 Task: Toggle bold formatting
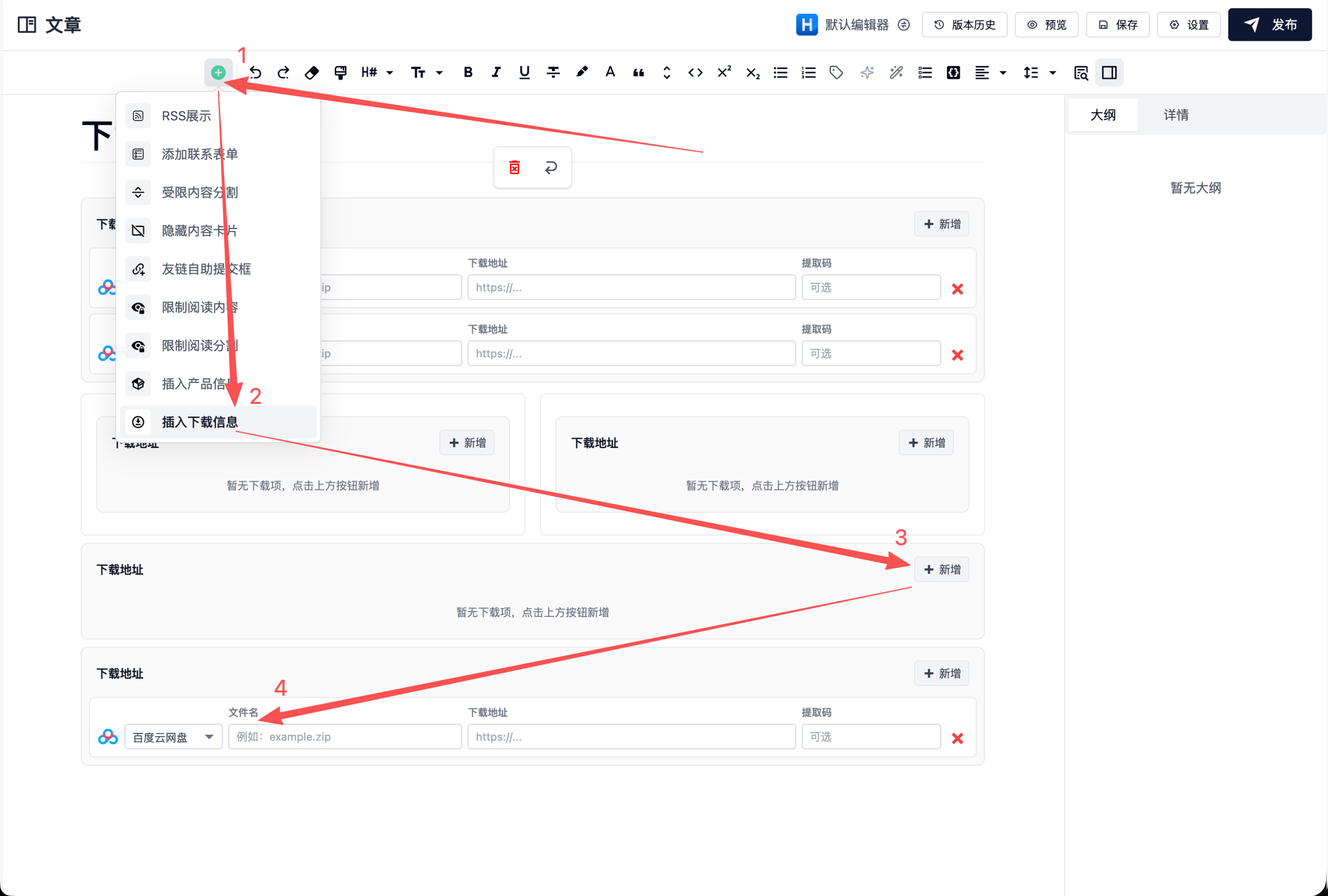pos(467,73)
